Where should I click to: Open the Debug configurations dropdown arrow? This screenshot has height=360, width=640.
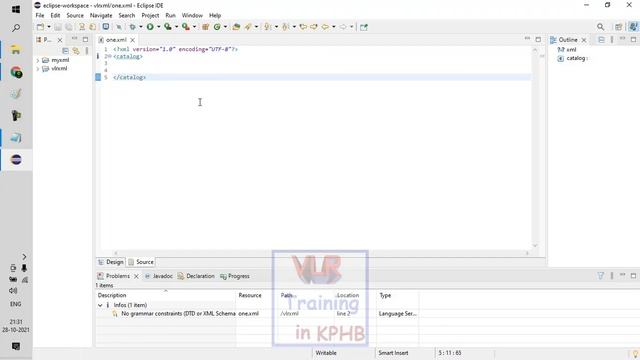click(141, 27)
